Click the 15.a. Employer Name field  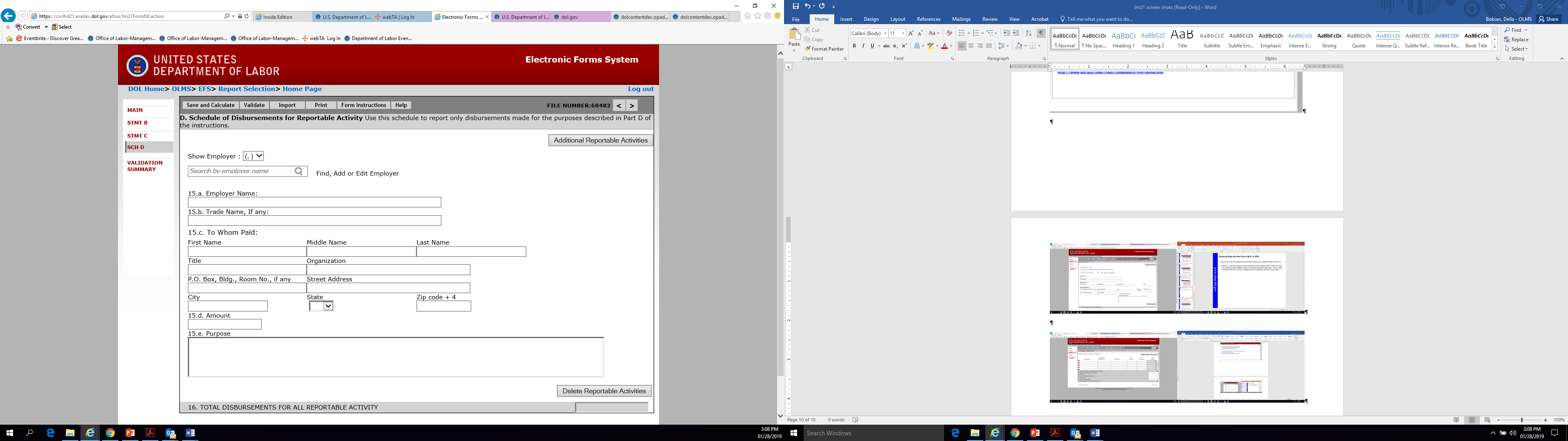tap(314, 202)
